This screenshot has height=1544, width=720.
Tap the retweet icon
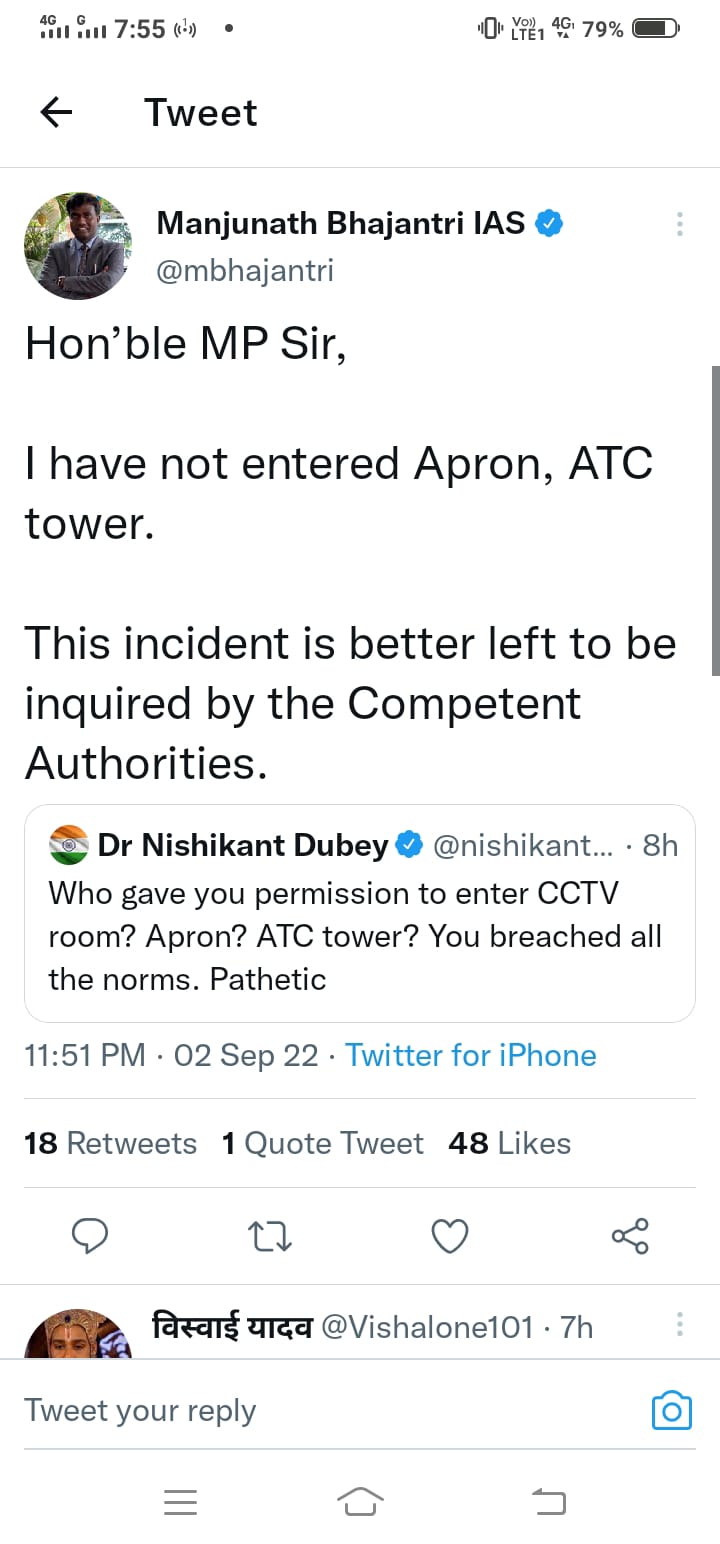(x=269, y=1237)
